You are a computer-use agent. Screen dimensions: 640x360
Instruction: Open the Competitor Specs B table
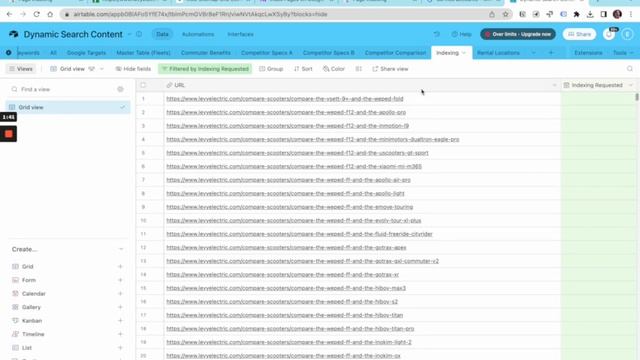[329, 53]
